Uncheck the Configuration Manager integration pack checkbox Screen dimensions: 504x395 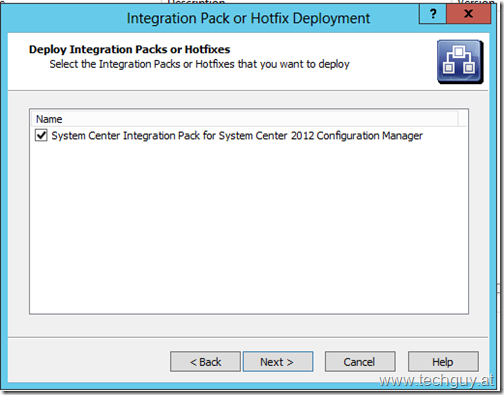click(41, 136)
